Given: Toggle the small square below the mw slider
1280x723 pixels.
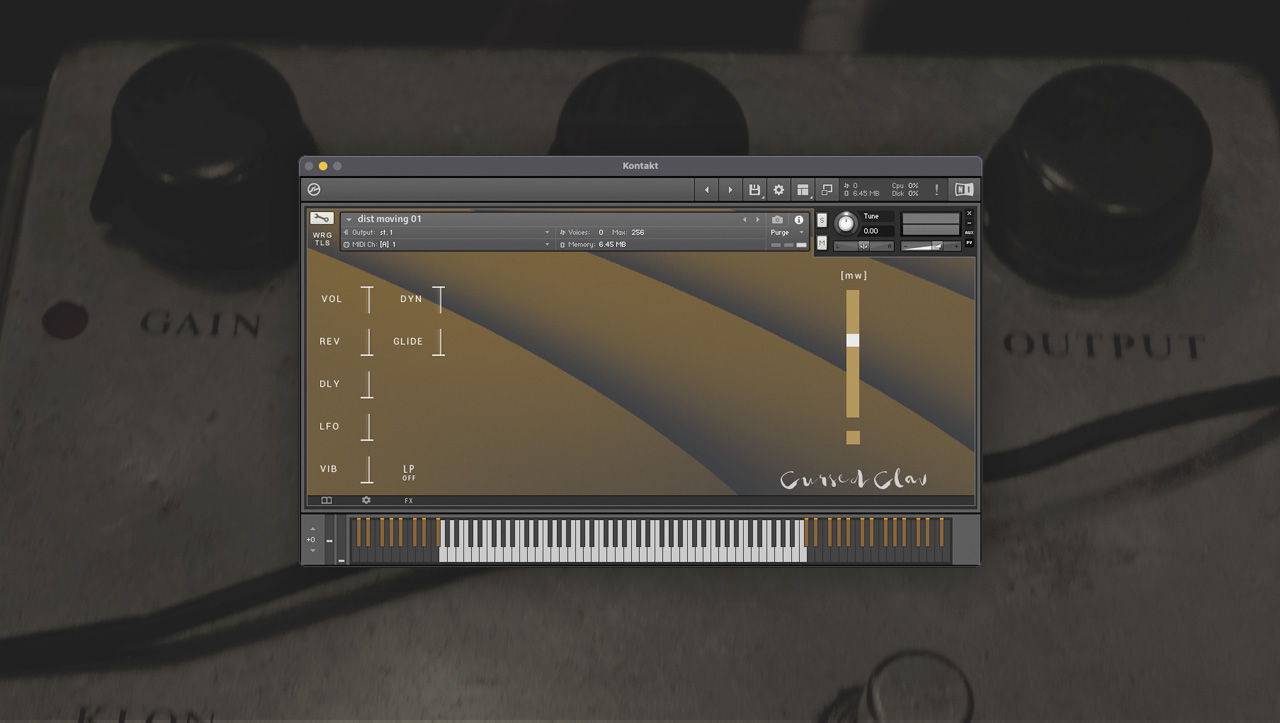Looking at the screenshot, I should tap(853, 437).
